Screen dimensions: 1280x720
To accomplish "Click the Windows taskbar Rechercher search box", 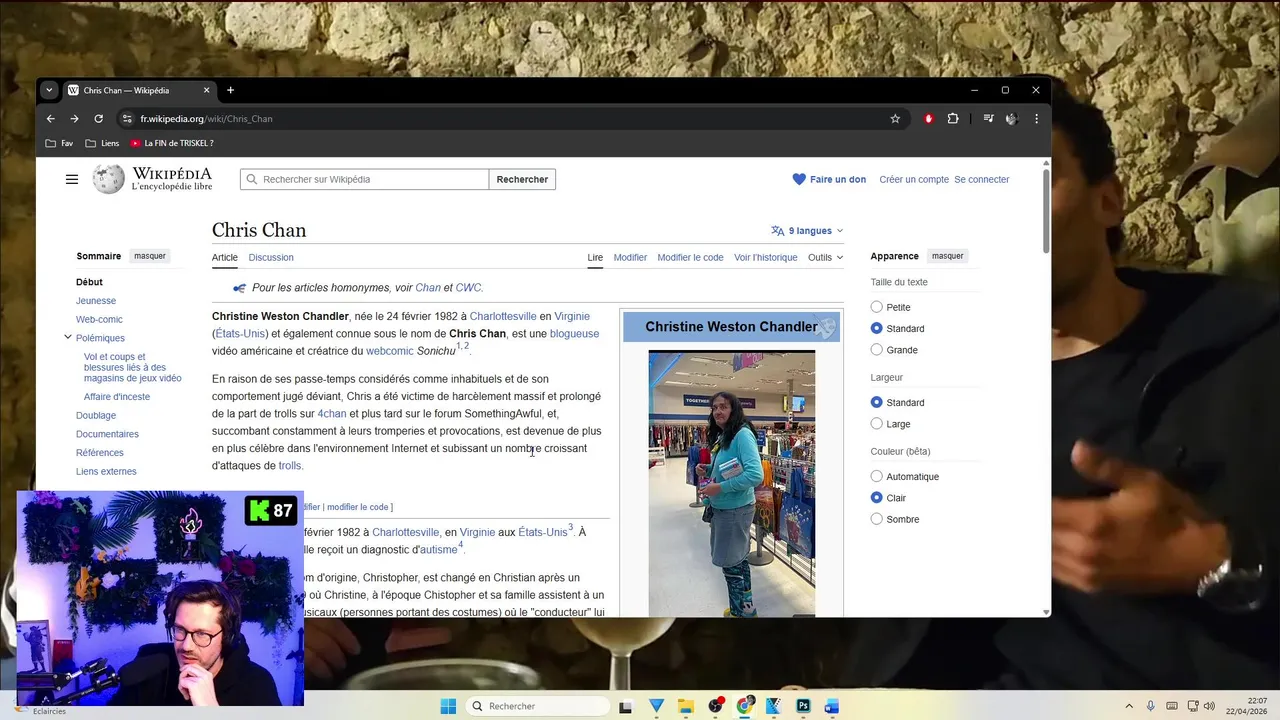I will point(538,706).
